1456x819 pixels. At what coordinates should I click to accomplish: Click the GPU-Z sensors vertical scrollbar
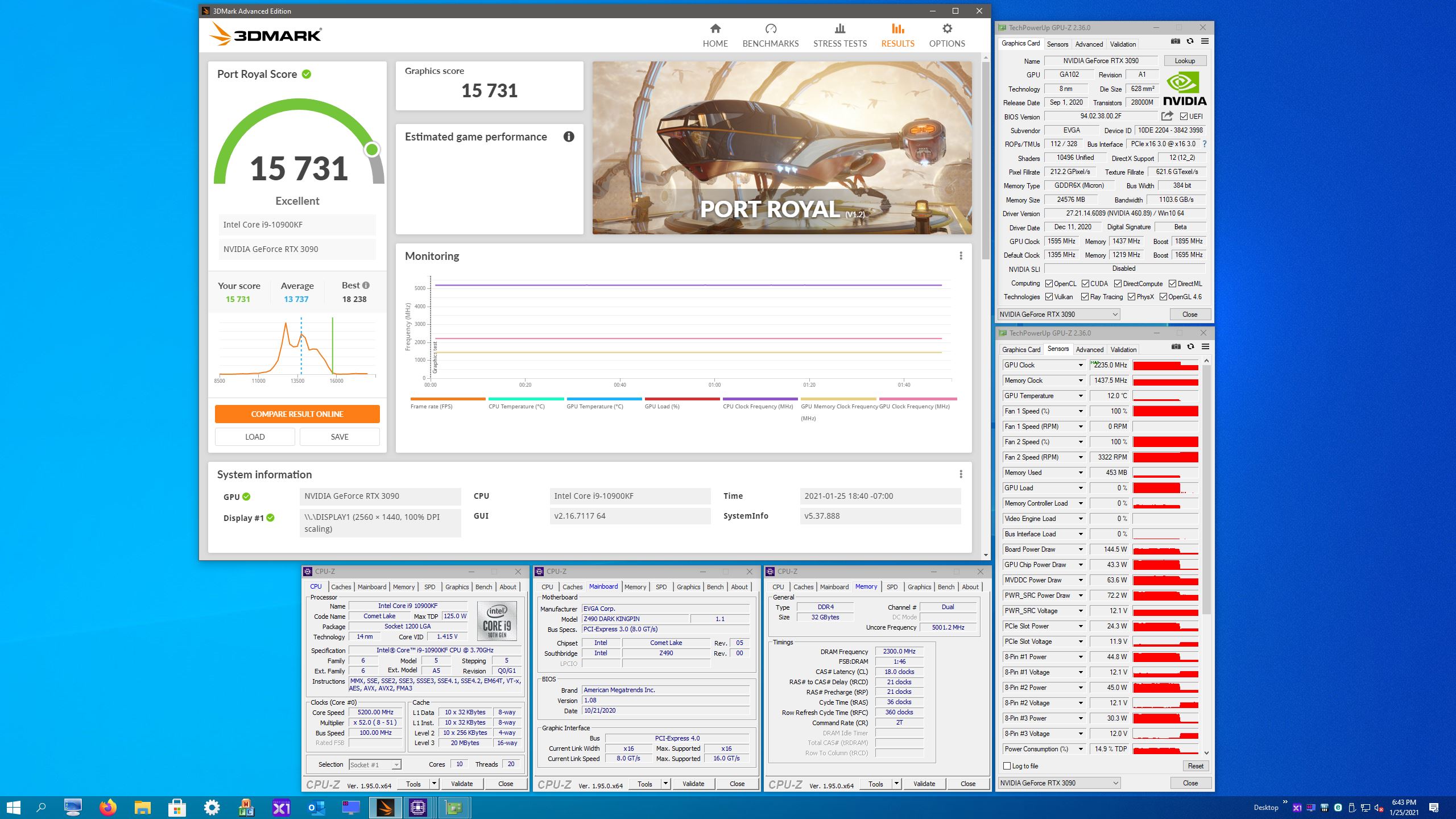coord(1206,489)
